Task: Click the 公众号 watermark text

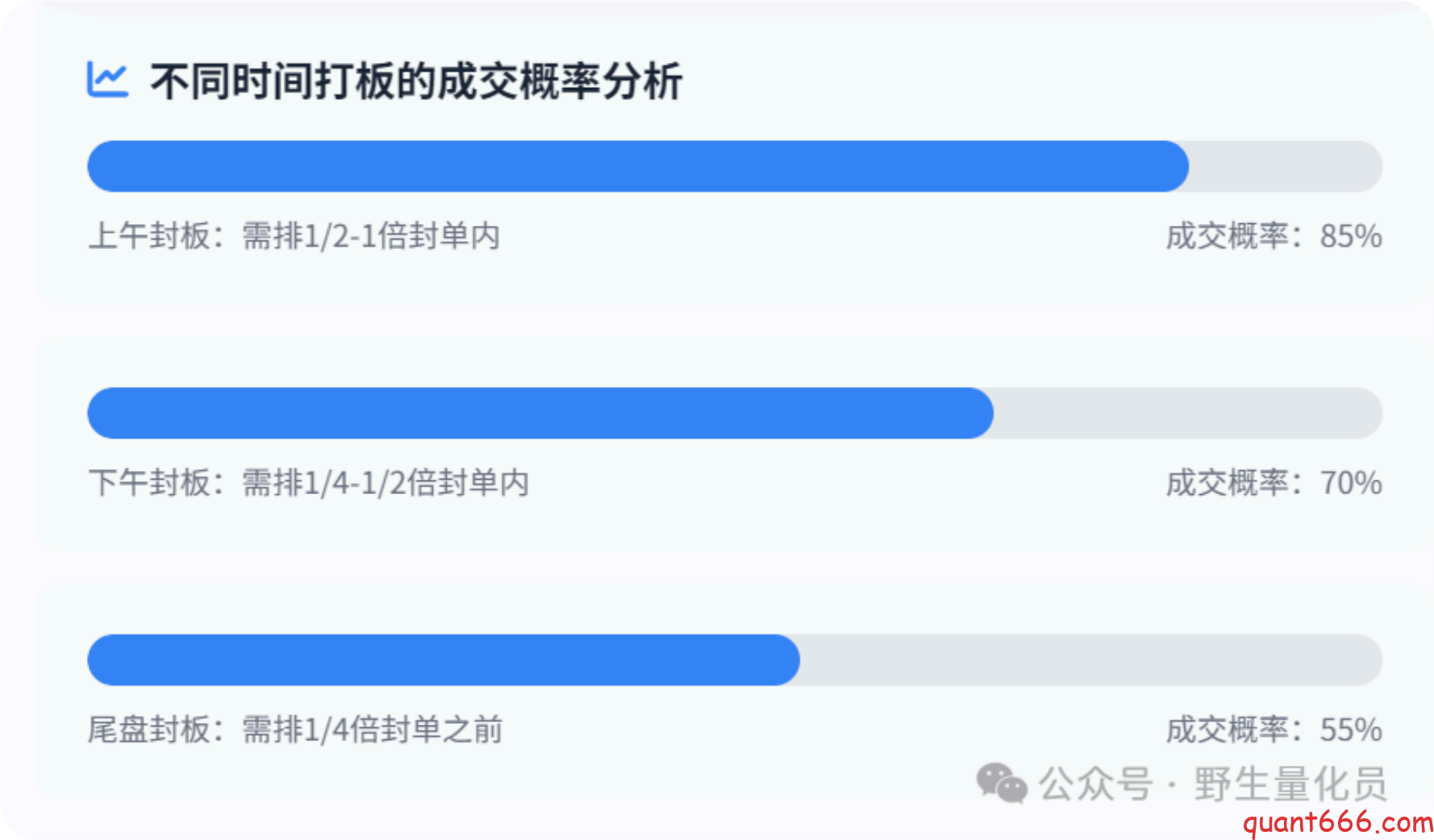Action: pyautogui.click(x=1095, y=784)
